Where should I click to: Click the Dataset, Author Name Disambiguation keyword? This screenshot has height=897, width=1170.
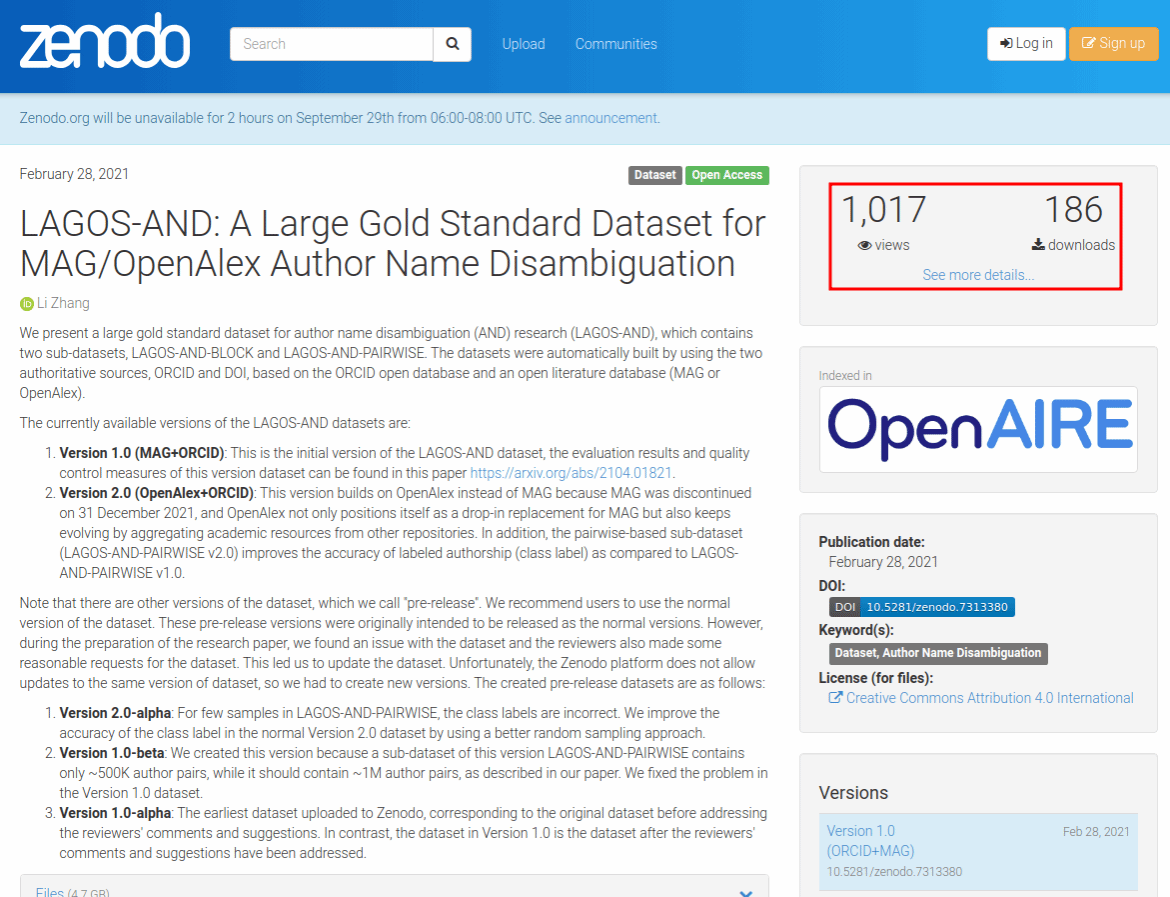tap(938, 653)
